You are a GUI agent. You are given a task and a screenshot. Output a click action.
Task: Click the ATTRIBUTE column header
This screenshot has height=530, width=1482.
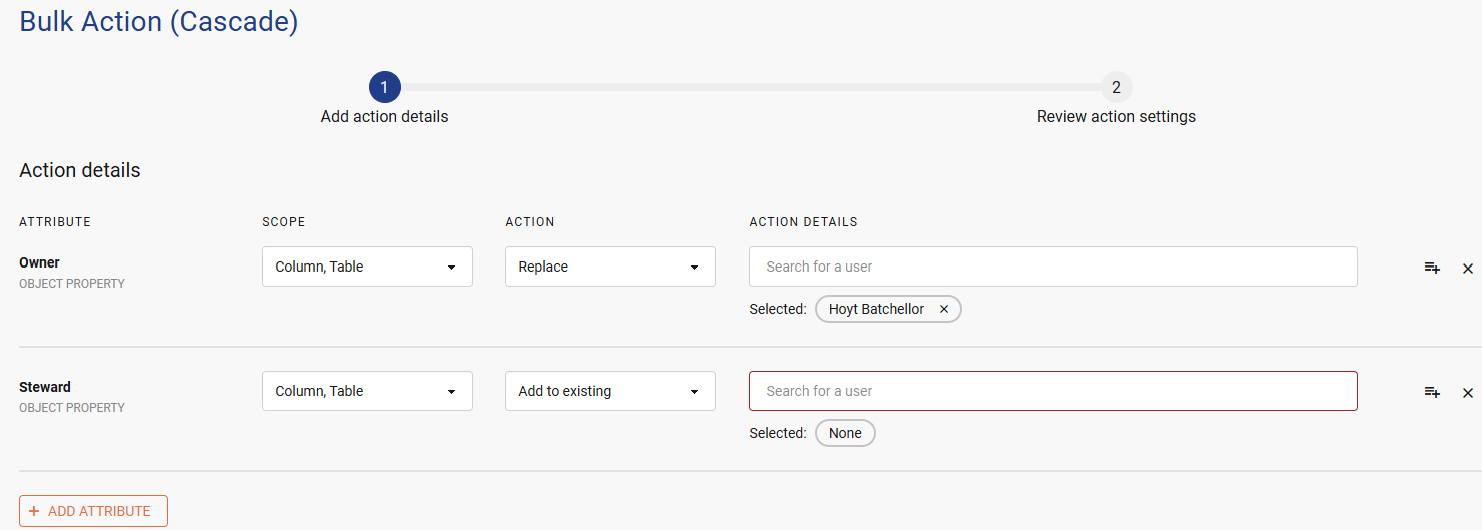click(55, 222)
